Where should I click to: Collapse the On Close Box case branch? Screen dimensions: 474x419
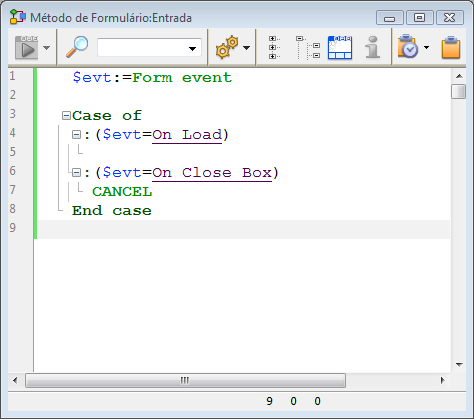click(x=76, y=173)
